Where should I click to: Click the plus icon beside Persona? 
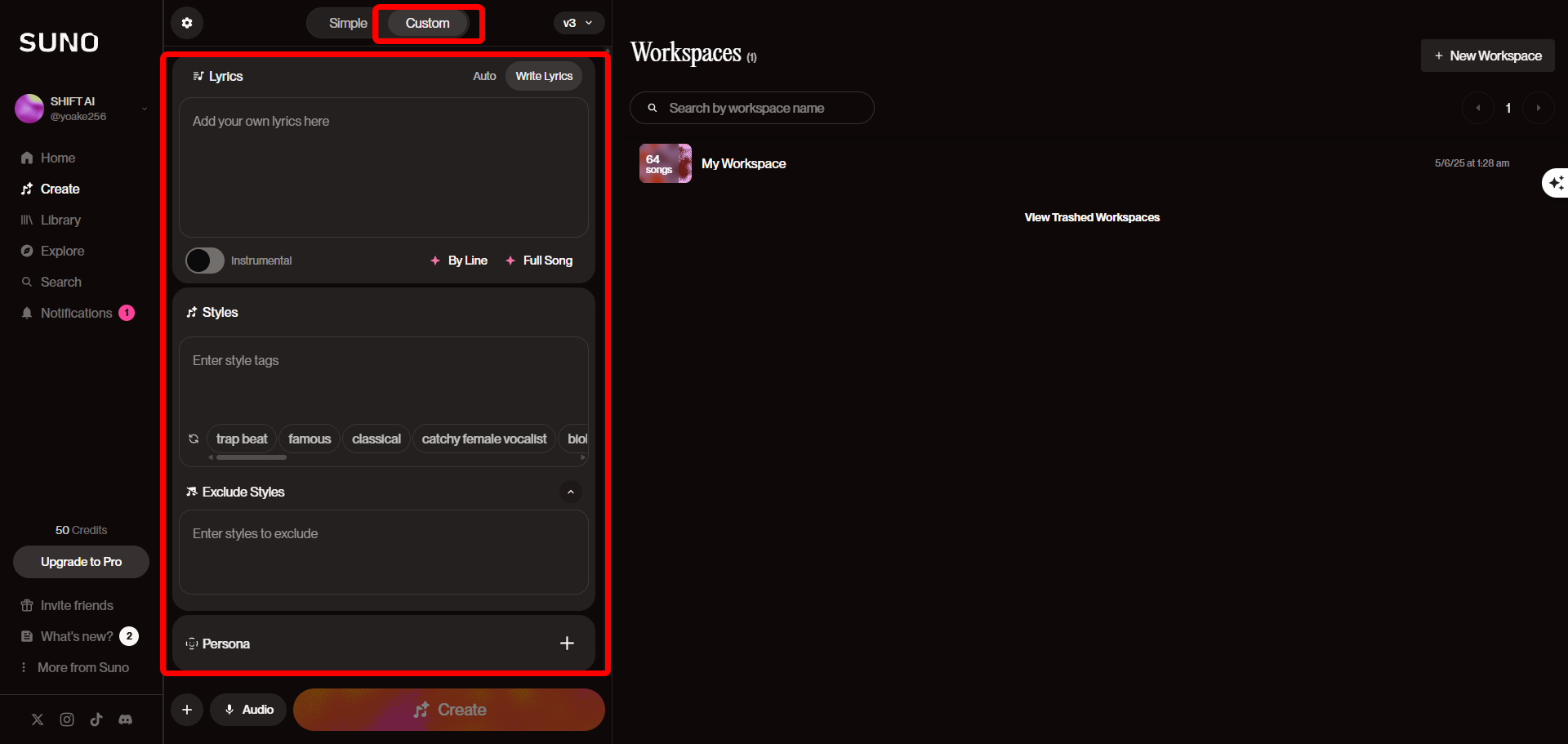(567, 644)
